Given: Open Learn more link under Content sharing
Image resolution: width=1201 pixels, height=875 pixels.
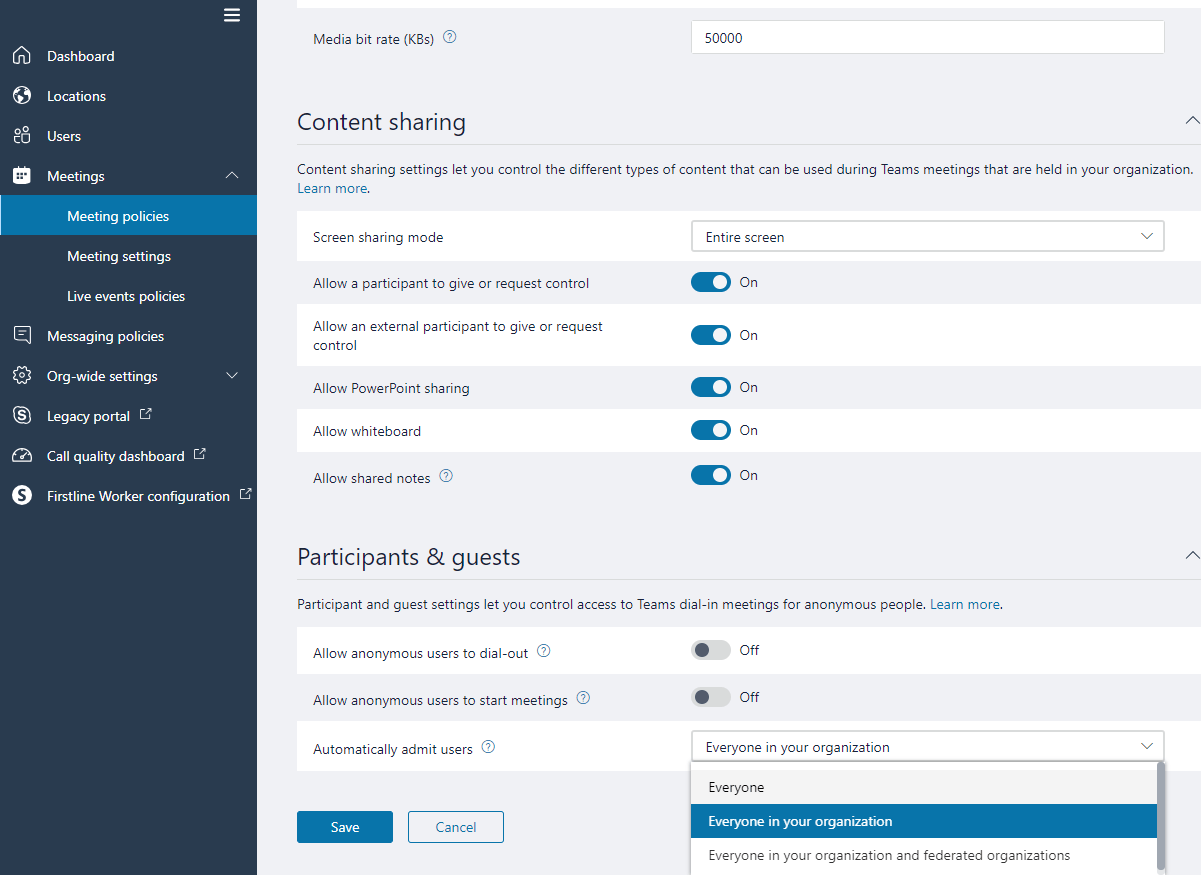Looking at the screenshot, I should [x=332, y=188].
